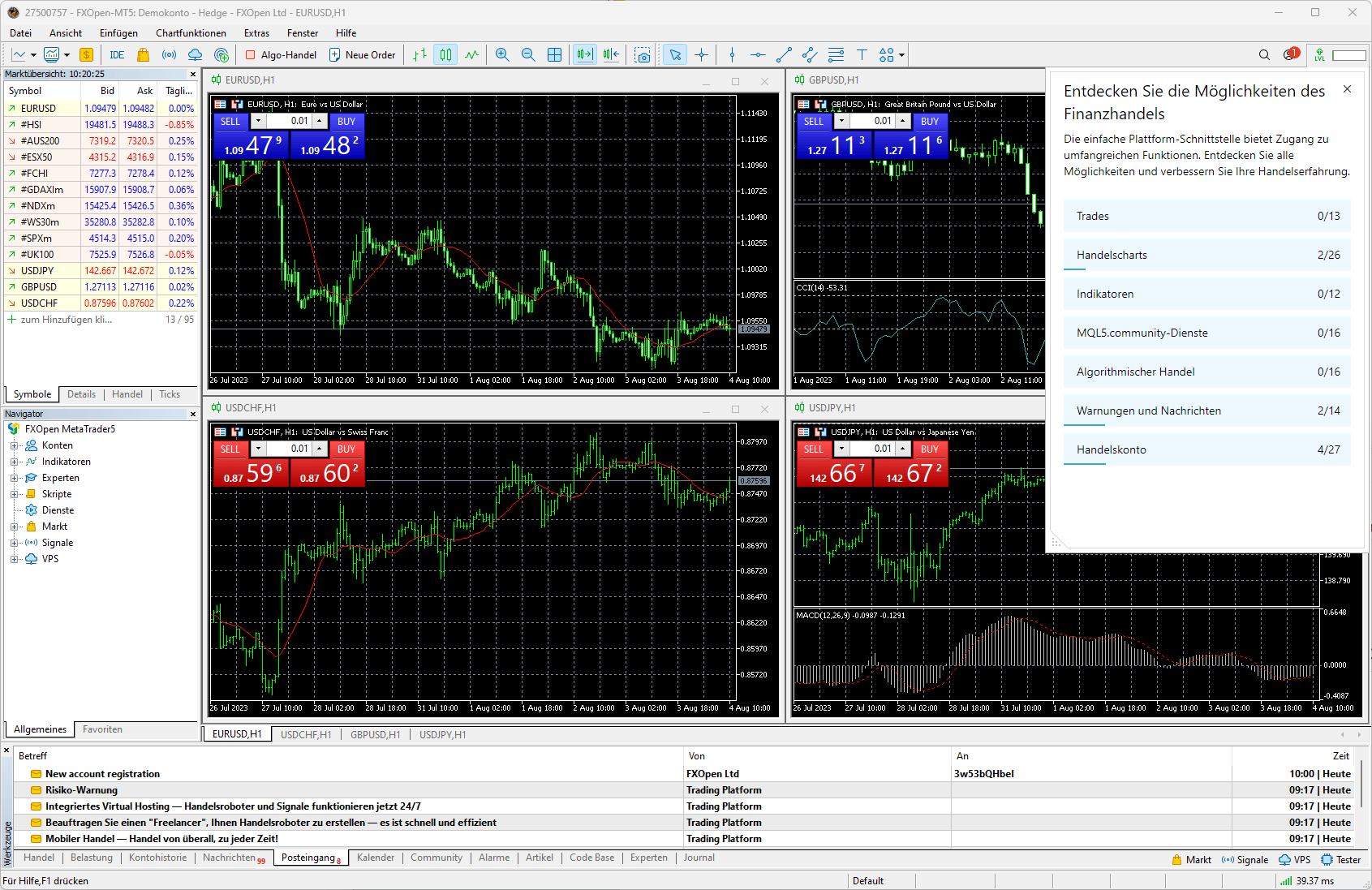The image size is (1372, 890).
Task: Close the Entdecken Sie panel
Action: pyautogui.click(x=1347, y=89)
